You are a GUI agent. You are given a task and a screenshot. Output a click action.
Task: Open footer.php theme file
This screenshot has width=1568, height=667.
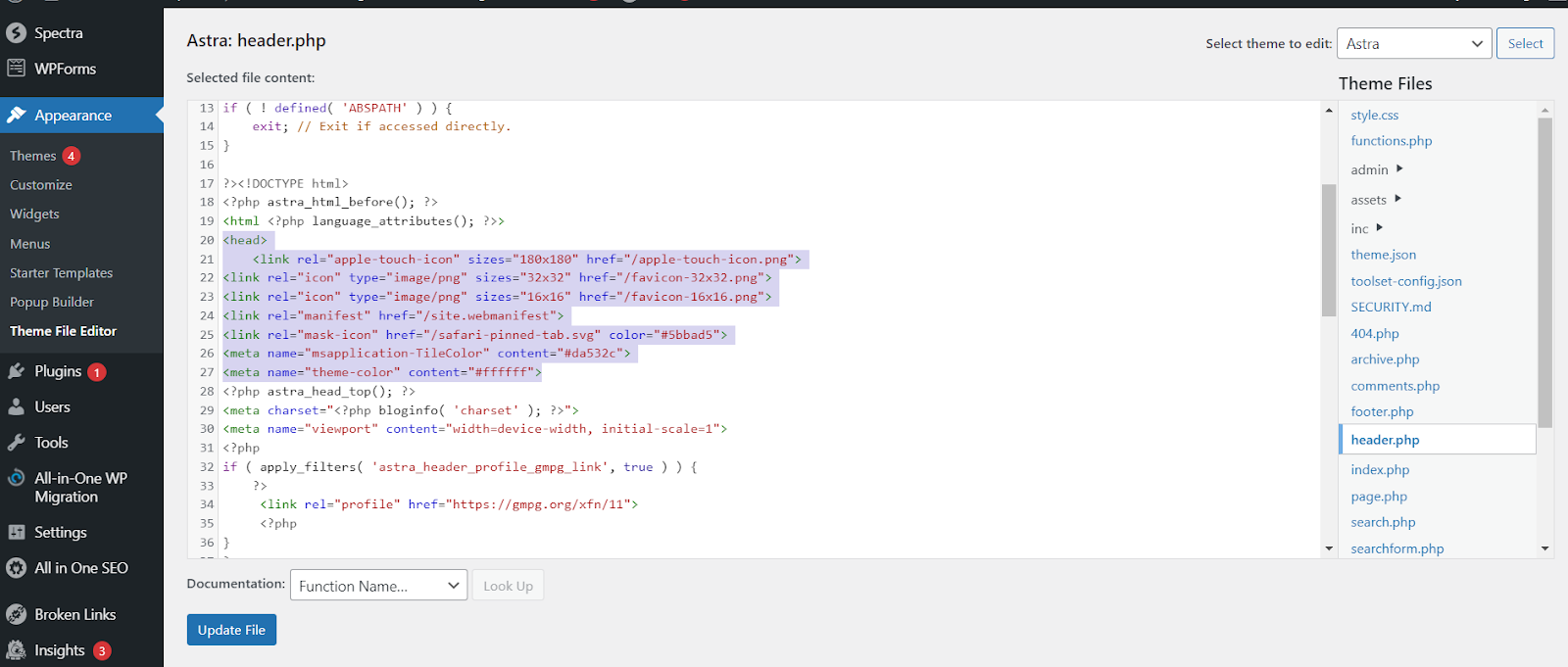point(1382,412)
